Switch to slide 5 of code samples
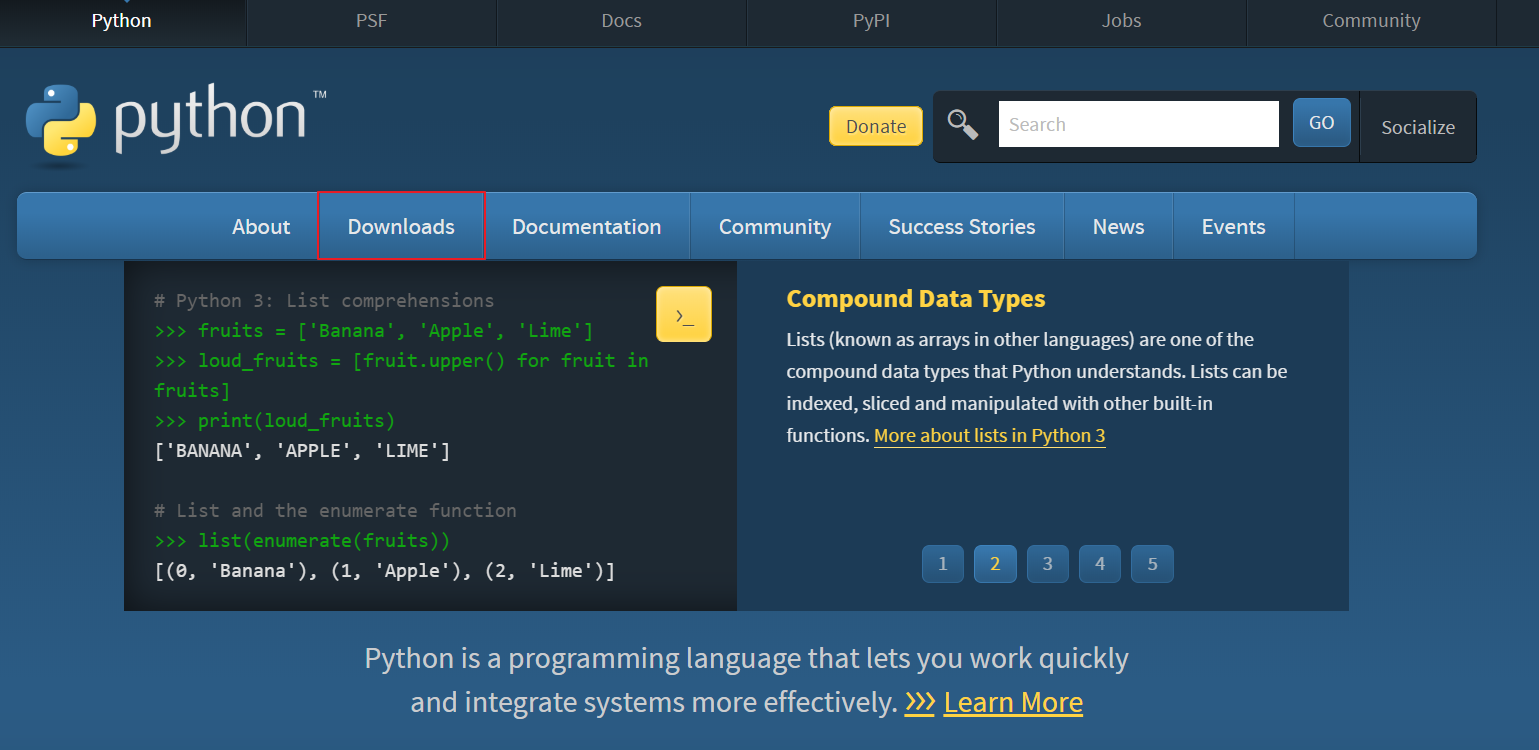Image resolution: width=1539 pixels, height=750 pixels. (1152, 564)
